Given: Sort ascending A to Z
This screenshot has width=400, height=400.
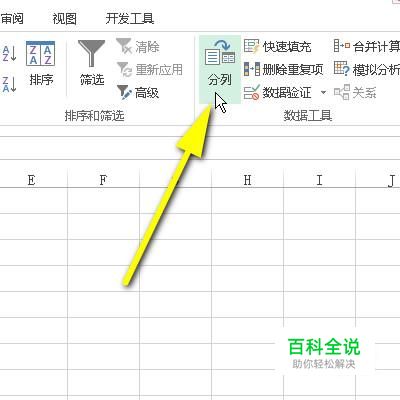Looking at the screenshot, I should coord(9,54).
